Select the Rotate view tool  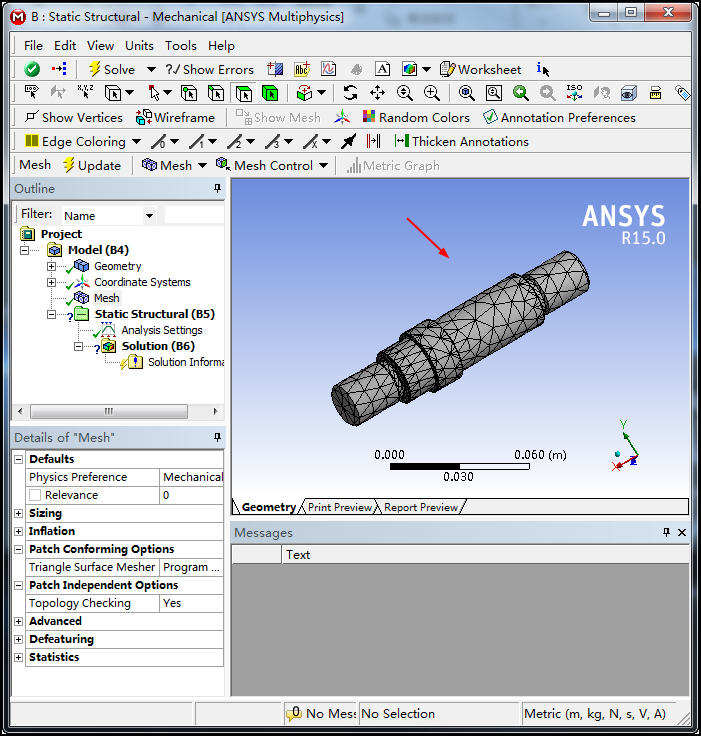[x=350, y=93]
